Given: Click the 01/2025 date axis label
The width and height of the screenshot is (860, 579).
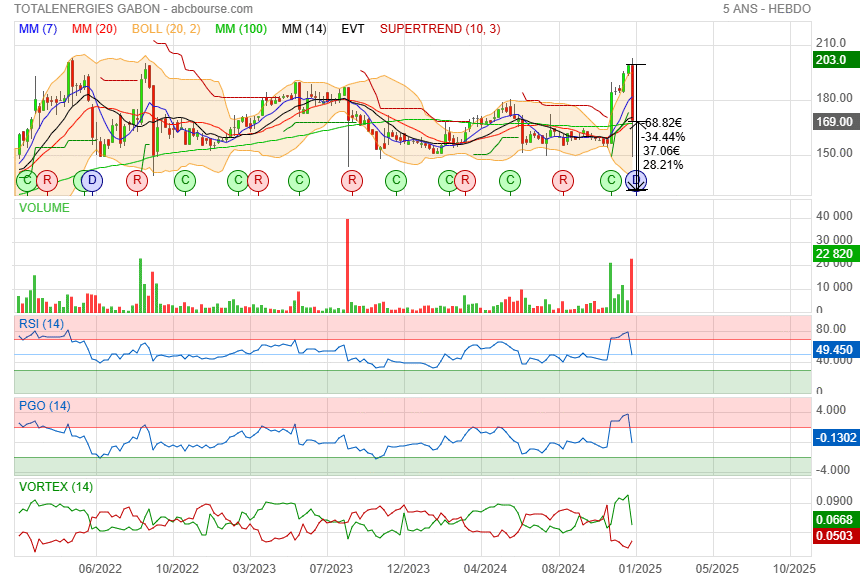Looking at the screenshot, I should coord(640,569).
